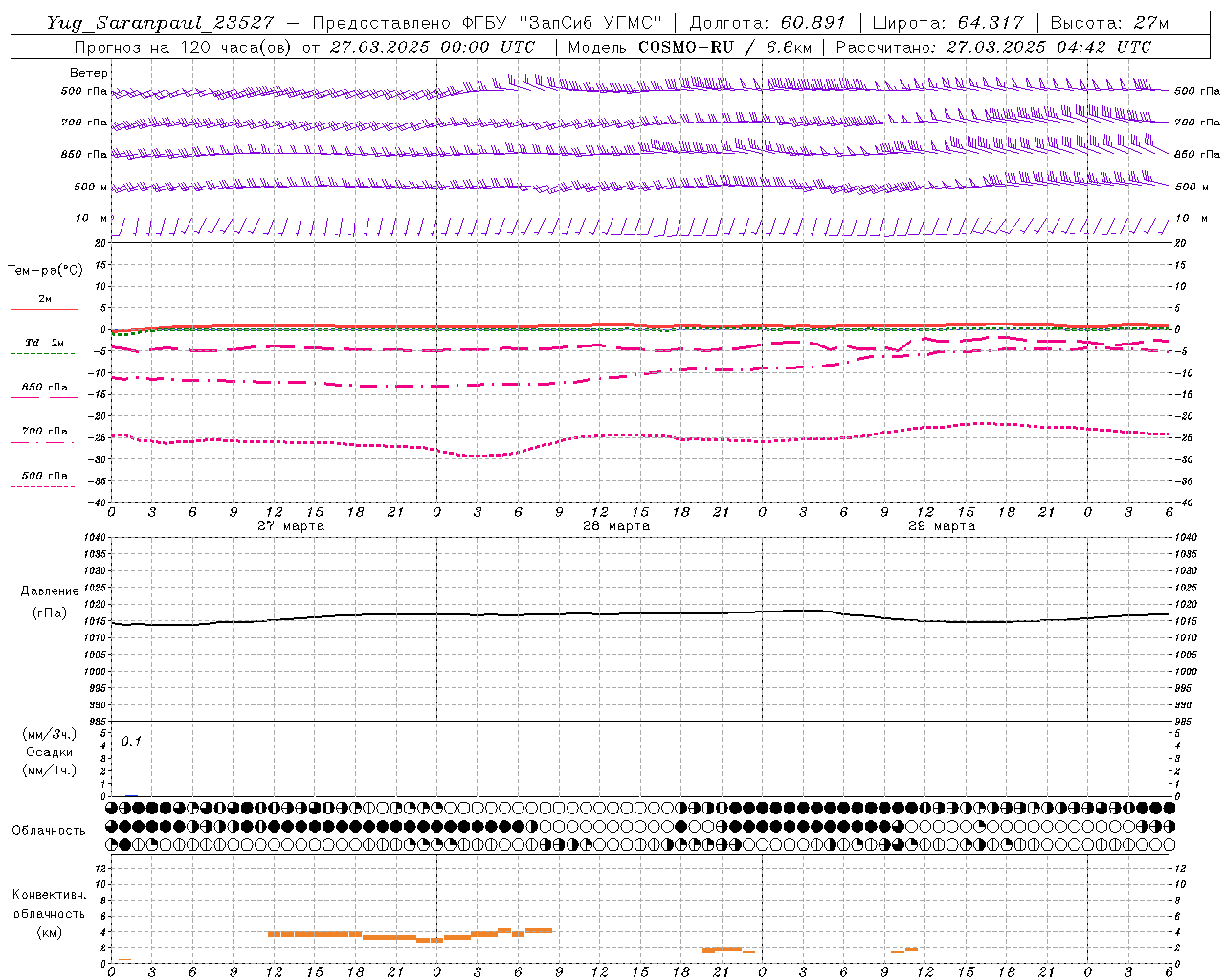Image resolution: width=1225 pixels, height=980 pixels.
Task: Click the Долгота: 60.891 value
Action: (768, 23)
